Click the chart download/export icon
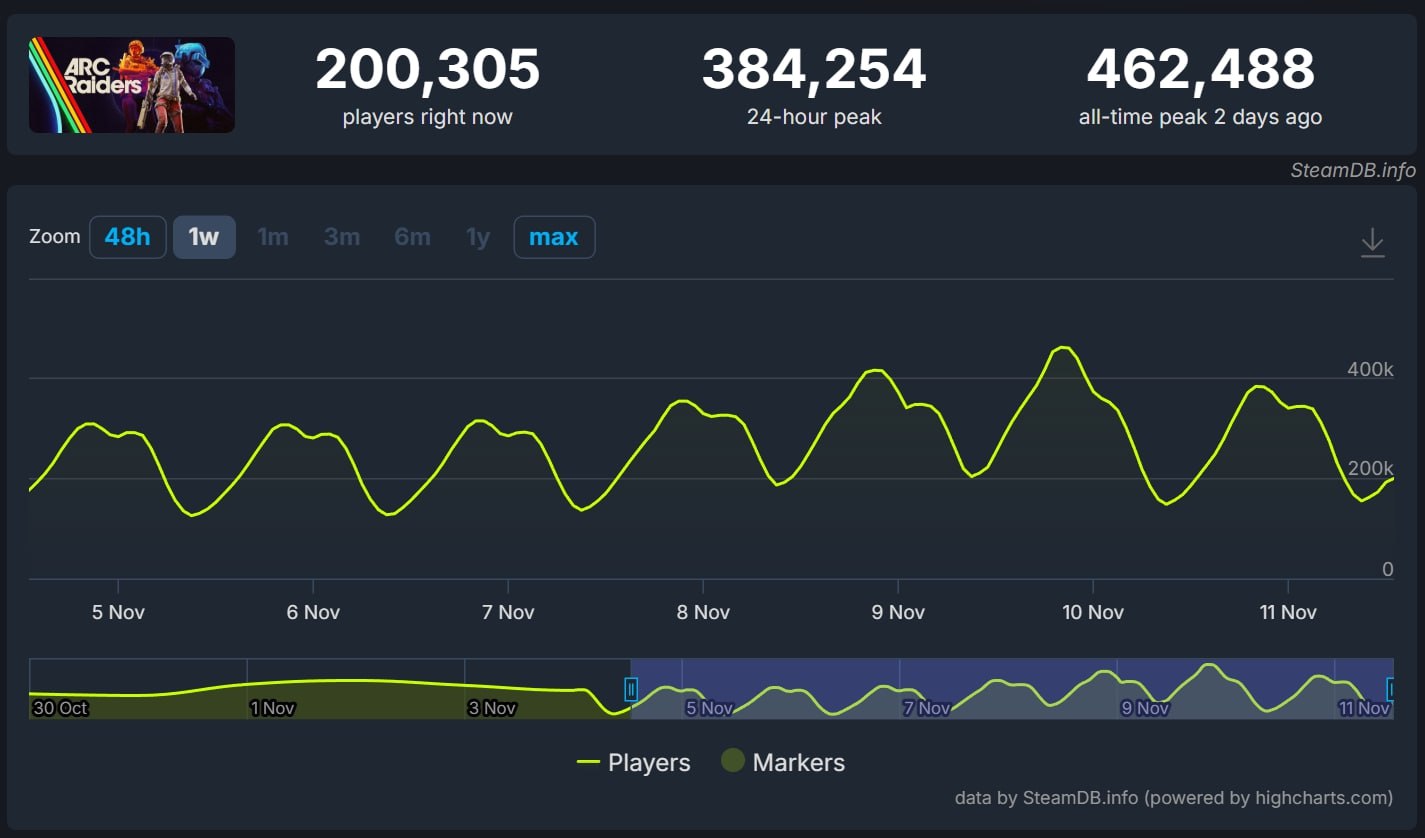Image resolution: width=1425 pixels, height=838 pixels. (x=1373, y=241)
